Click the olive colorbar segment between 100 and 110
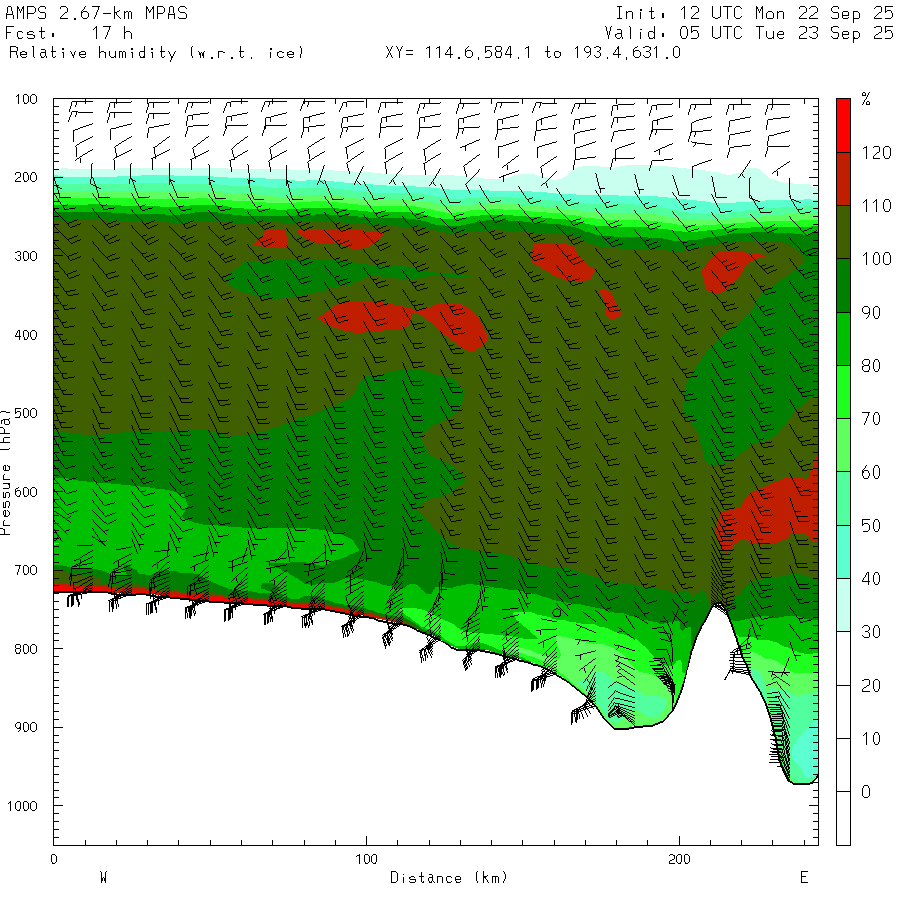The height and width of the screenshot is (900, 900). pos(843,232)
